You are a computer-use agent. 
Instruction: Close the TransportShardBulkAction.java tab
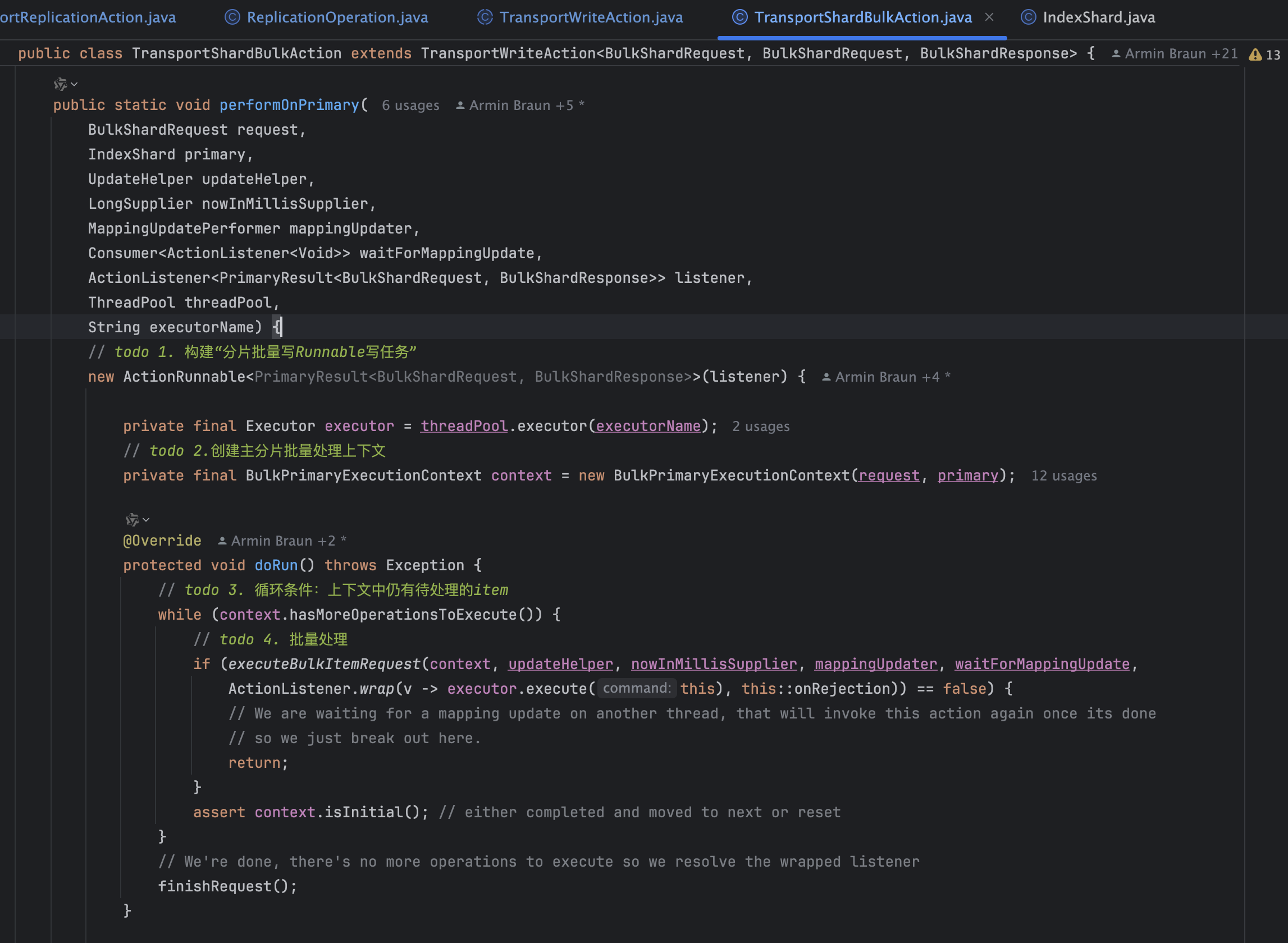click(989, 17)
